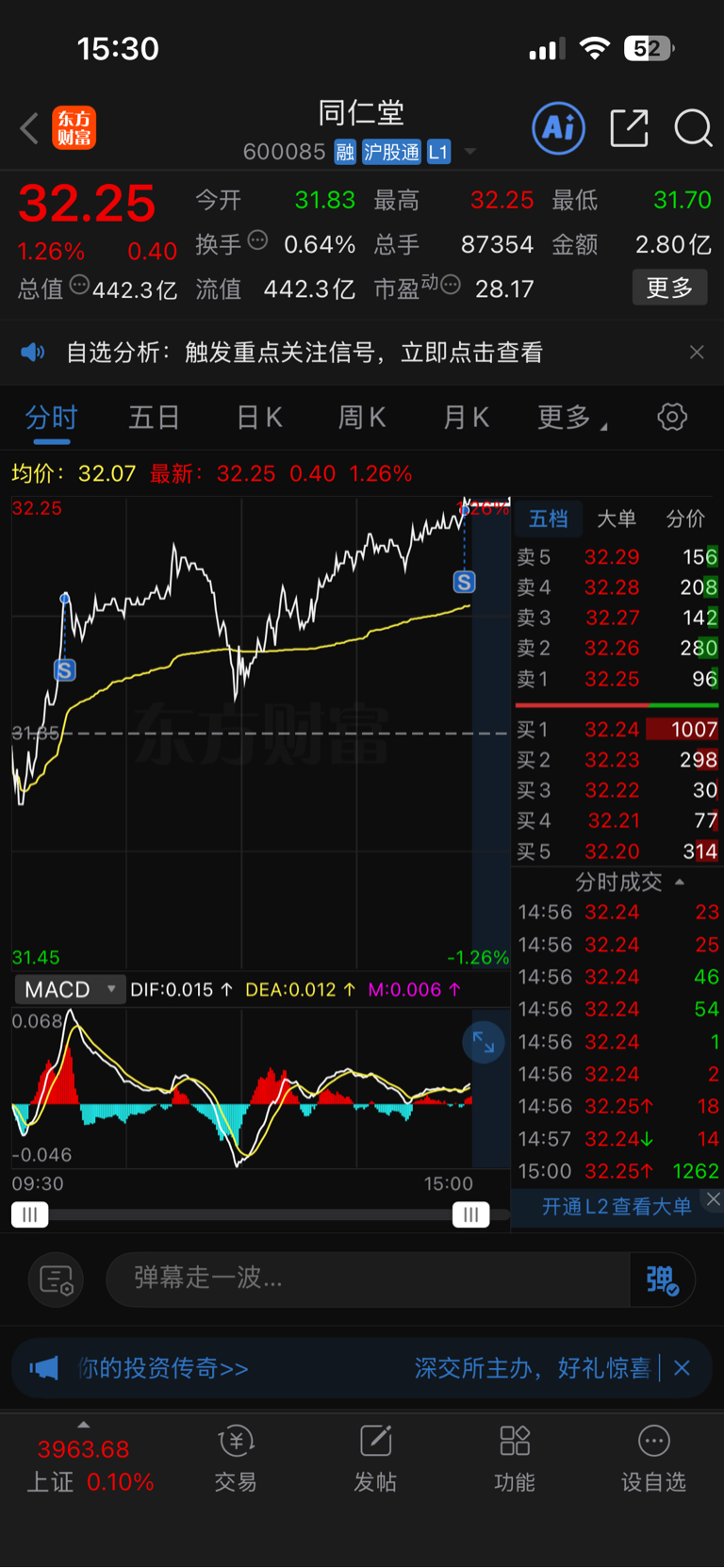Grab the left timeline range handle

(x=29, y=1214)
